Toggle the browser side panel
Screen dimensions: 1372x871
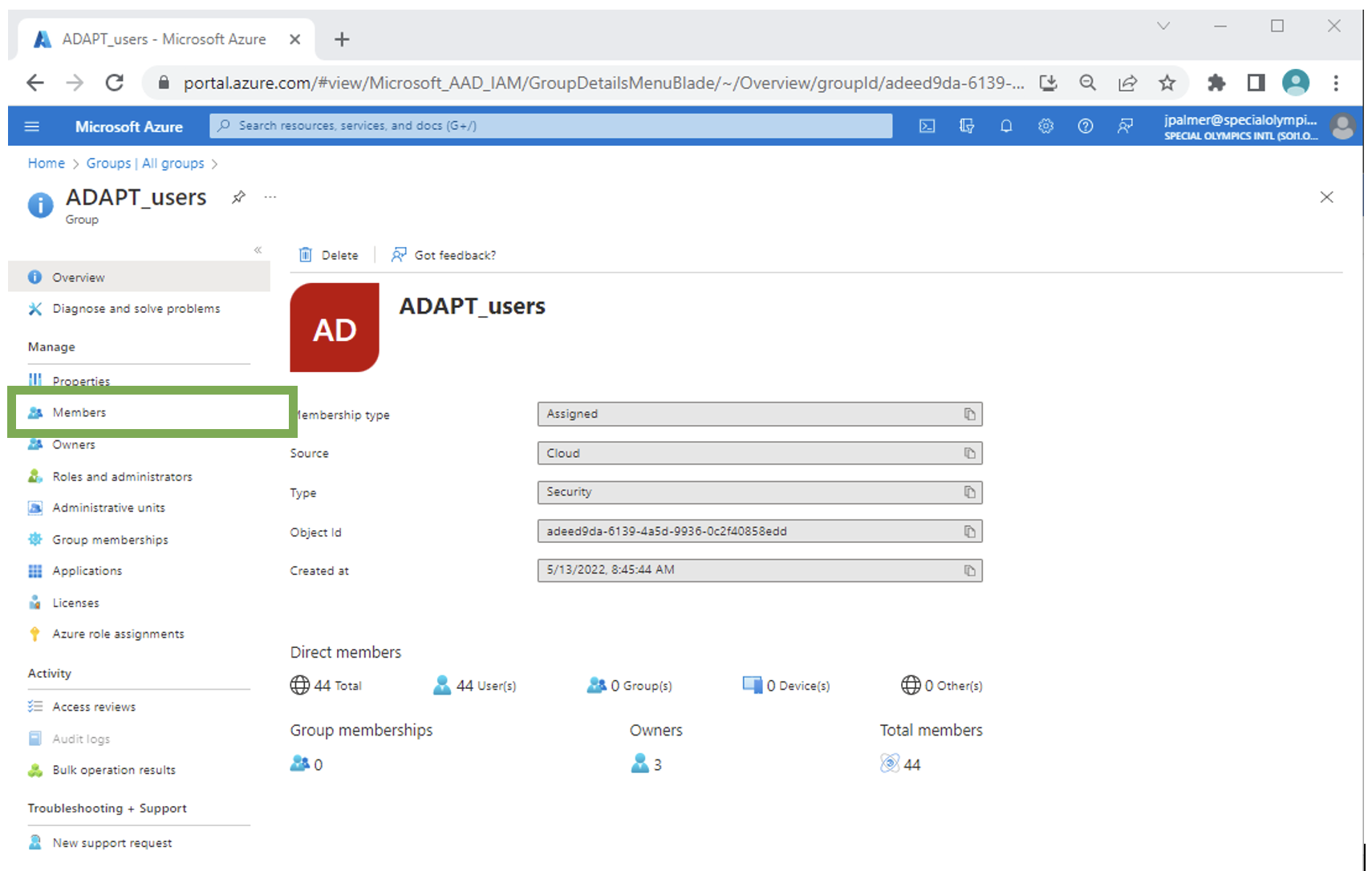pyautogui.click(x=1256, y=83)
